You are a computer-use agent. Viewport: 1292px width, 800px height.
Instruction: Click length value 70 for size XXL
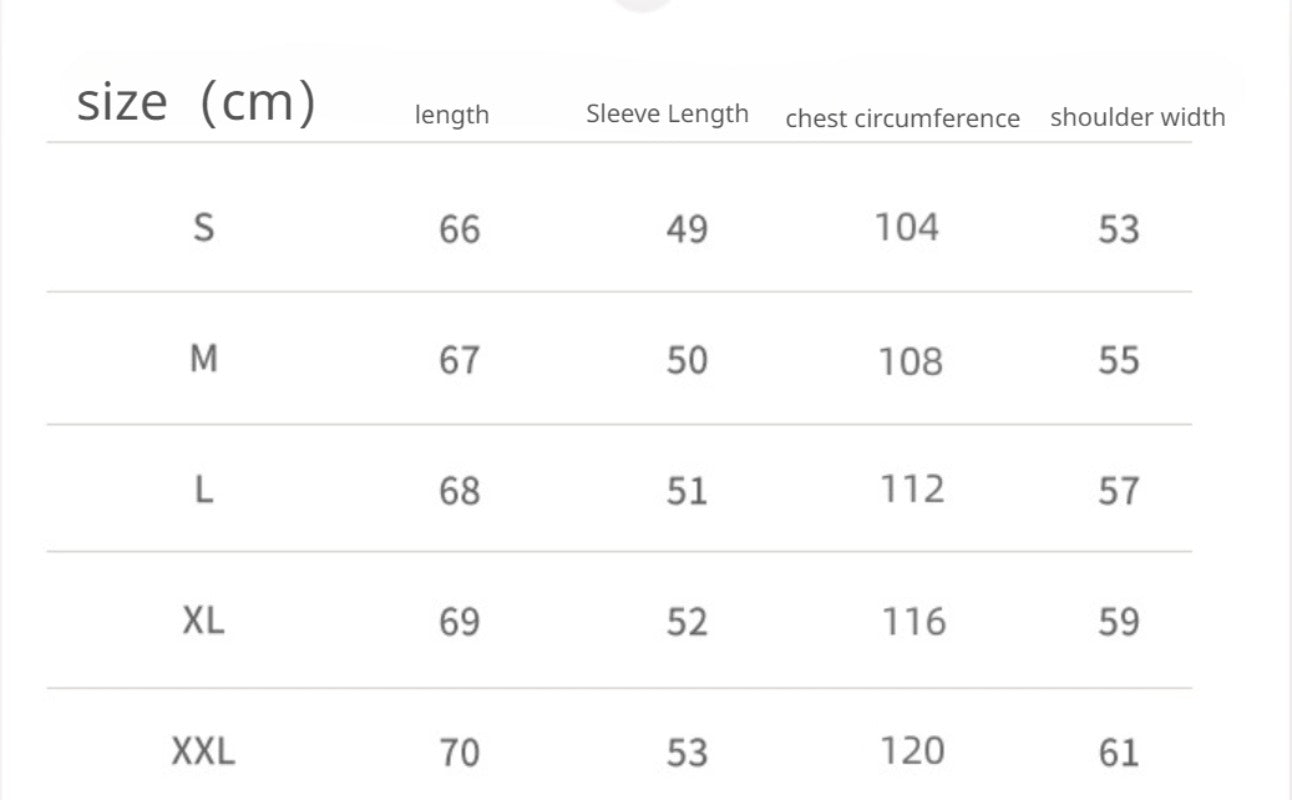(x=459, y=752)
